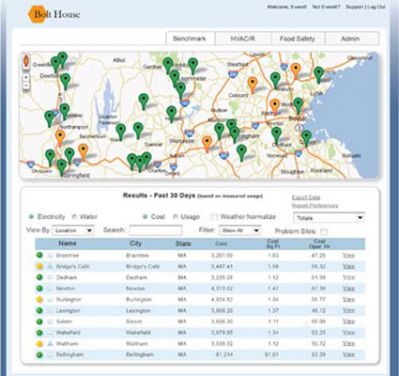Open the View link for Braintree
The width and height of the screenshot is (399, 376).
349,255
